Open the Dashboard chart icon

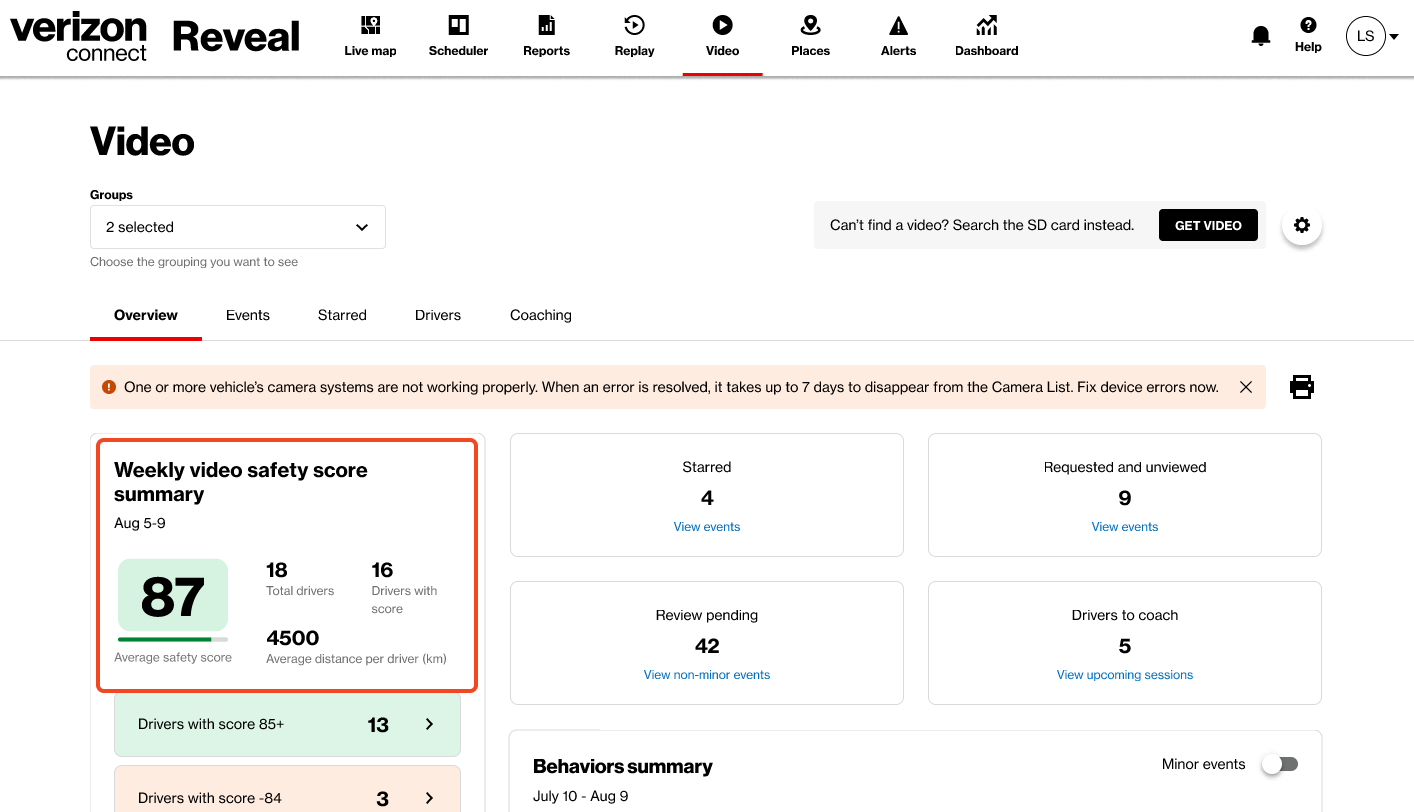(x=986, y=25)
